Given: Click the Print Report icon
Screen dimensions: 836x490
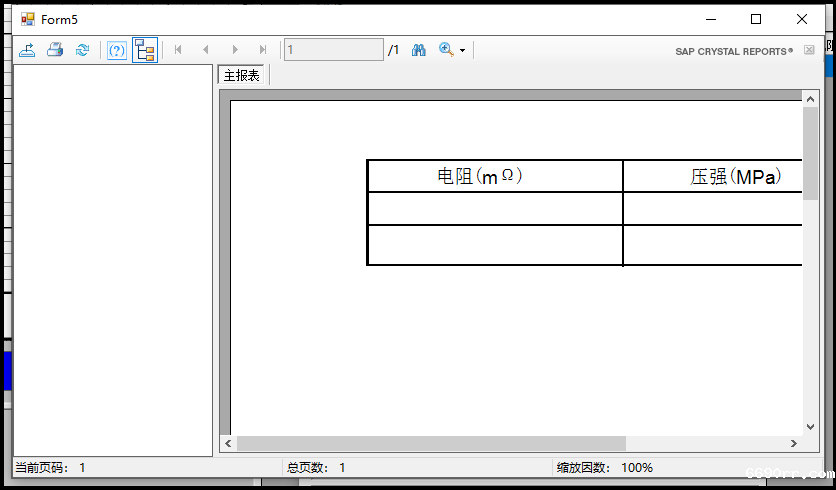Looking at the screenshot, I should click(x=55, y=50).
